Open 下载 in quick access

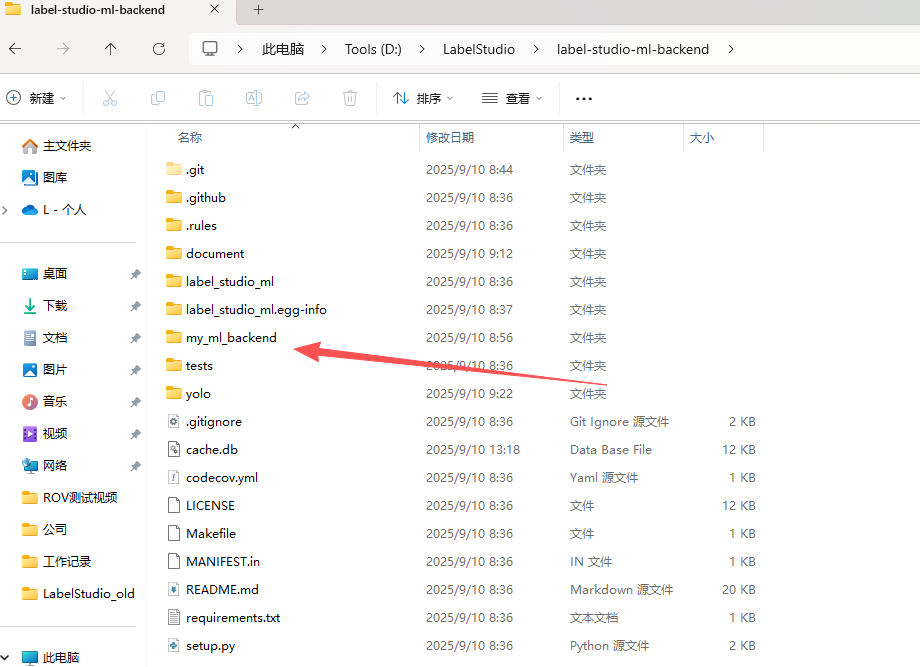click(45, 306)
